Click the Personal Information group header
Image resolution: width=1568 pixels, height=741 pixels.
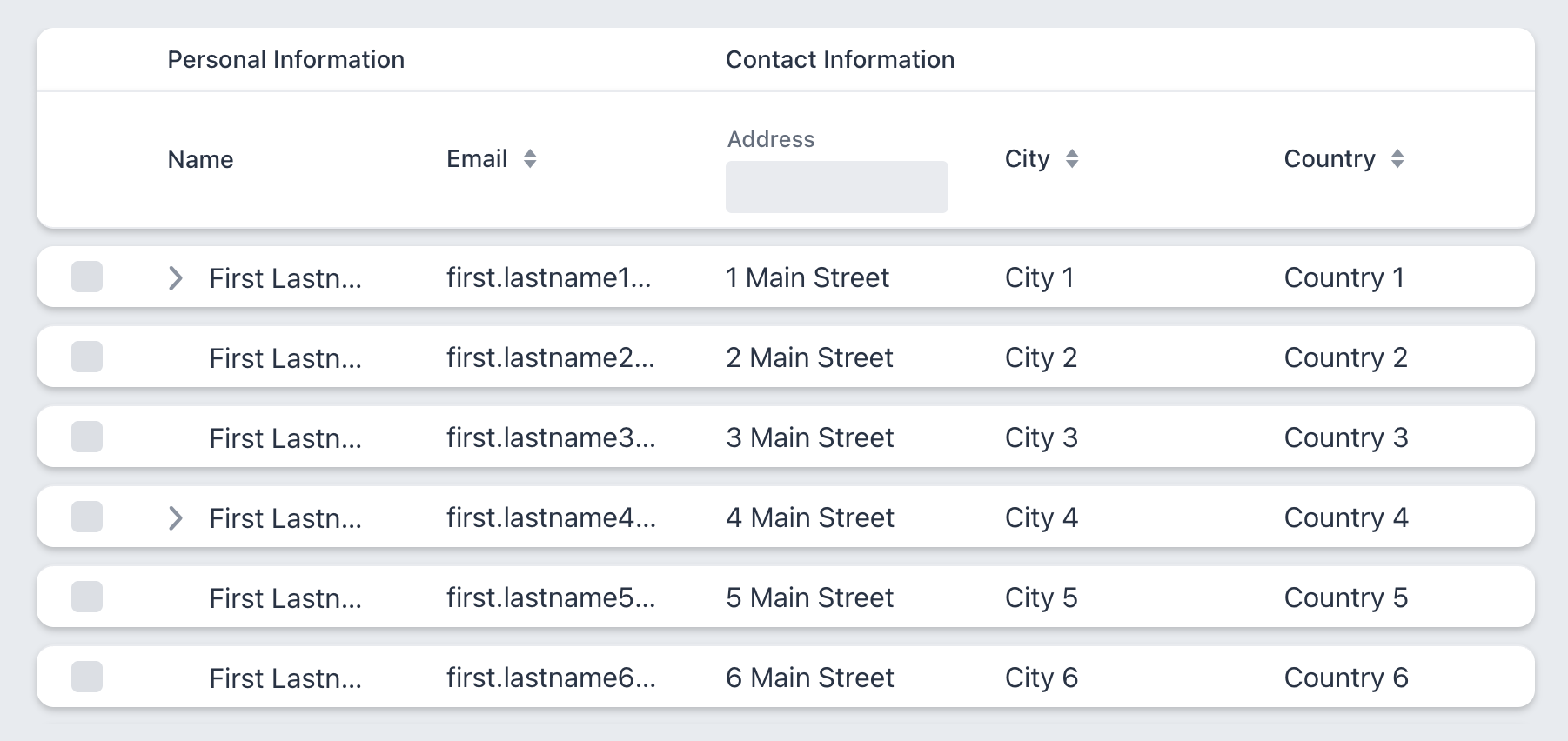tap(285, 60)
